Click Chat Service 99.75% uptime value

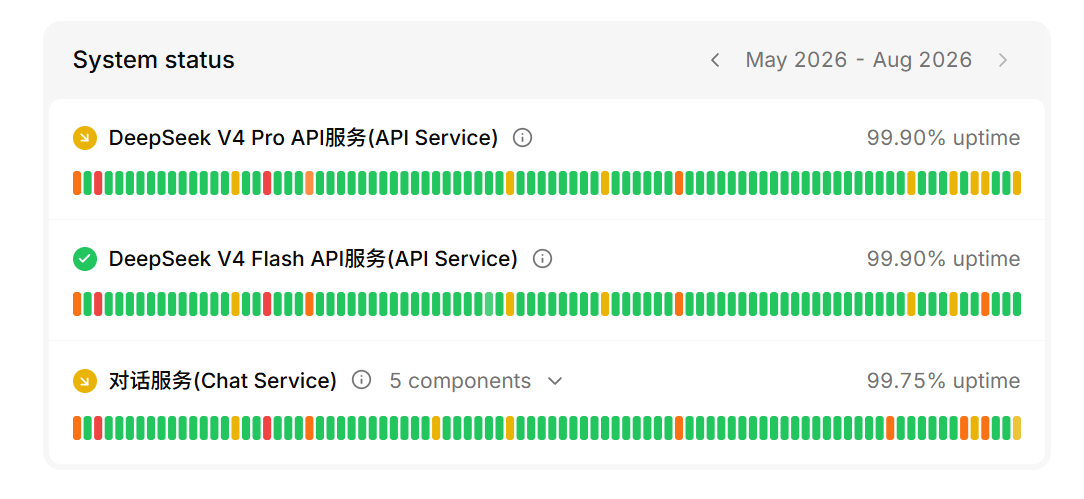[x=944, y=381]
